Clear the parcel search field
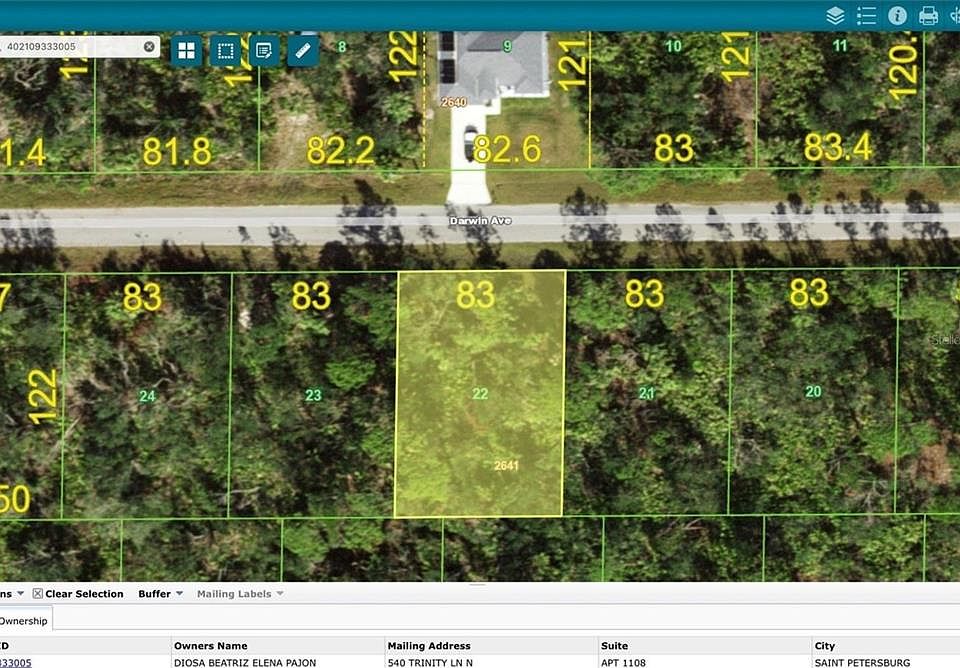This screenshot has height=668, width=960. (x=149, y=47)
